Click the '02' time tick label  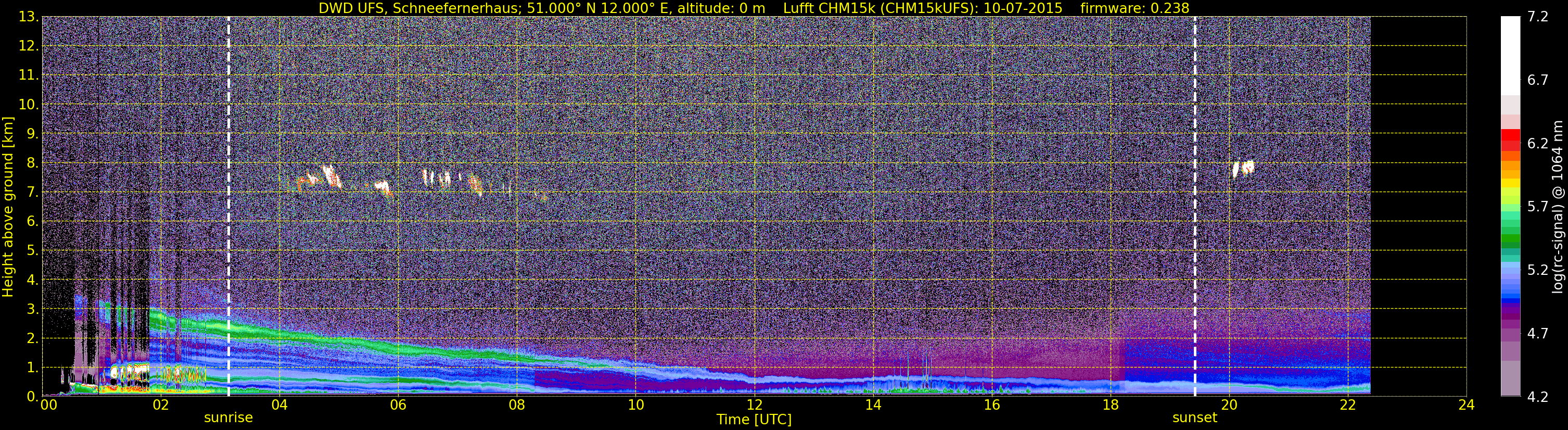pyautogui.click(x=160, y=405)
